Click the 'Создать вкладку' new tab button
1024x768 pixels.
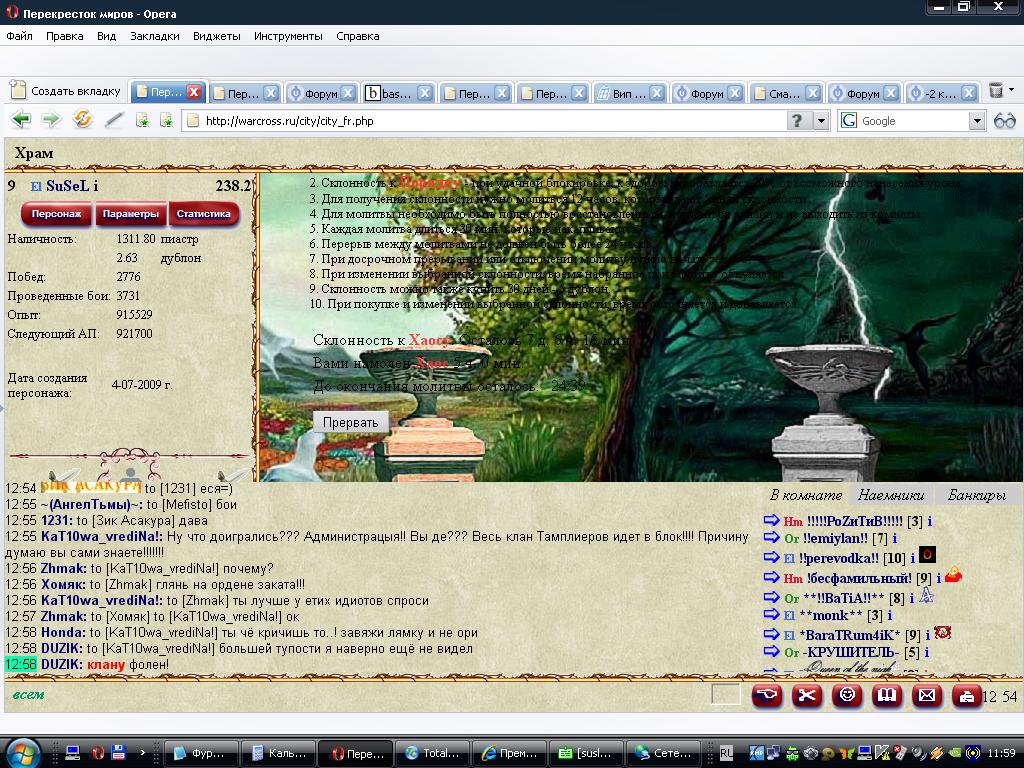(x=67, y=91)
